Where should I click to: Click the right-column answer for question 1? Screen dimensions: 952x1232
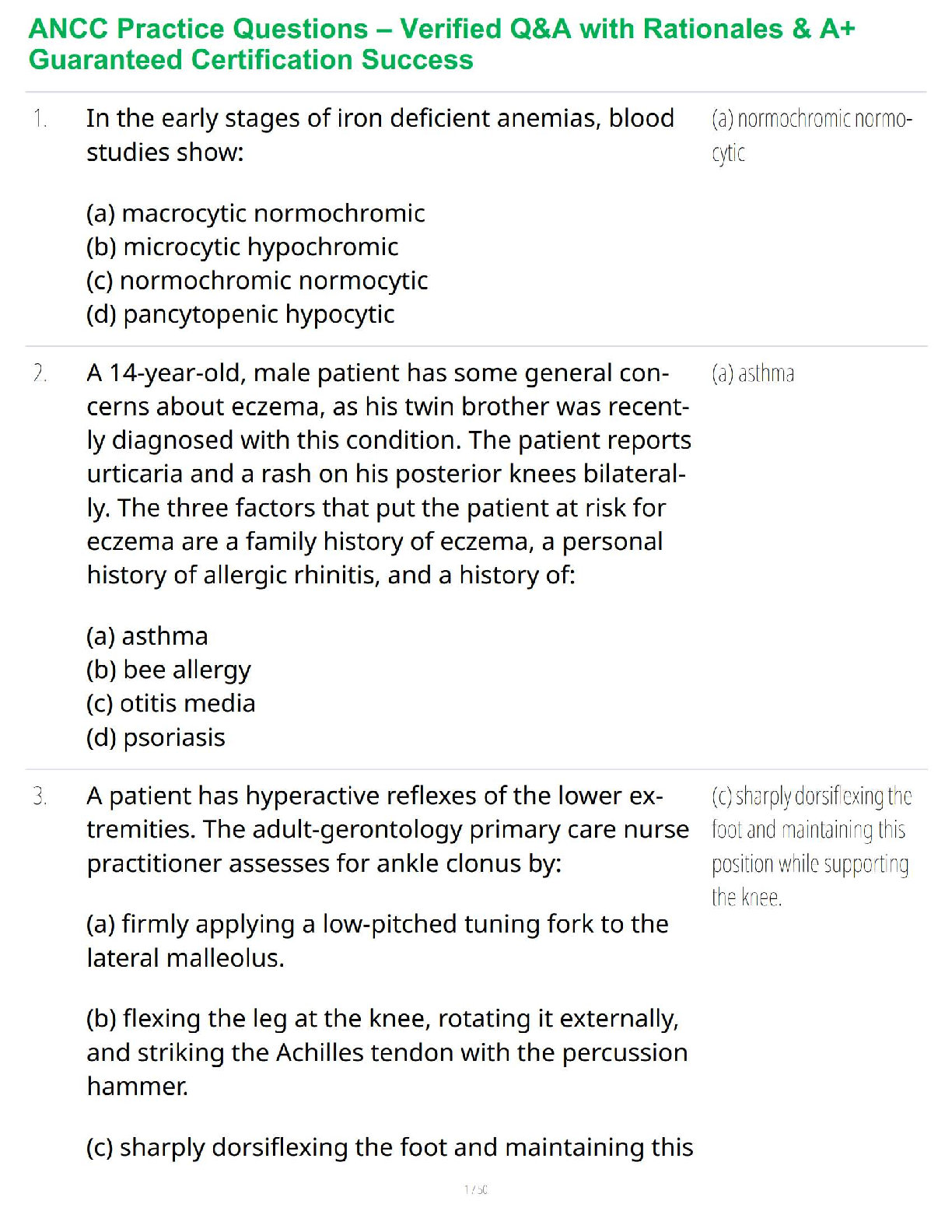810,135
